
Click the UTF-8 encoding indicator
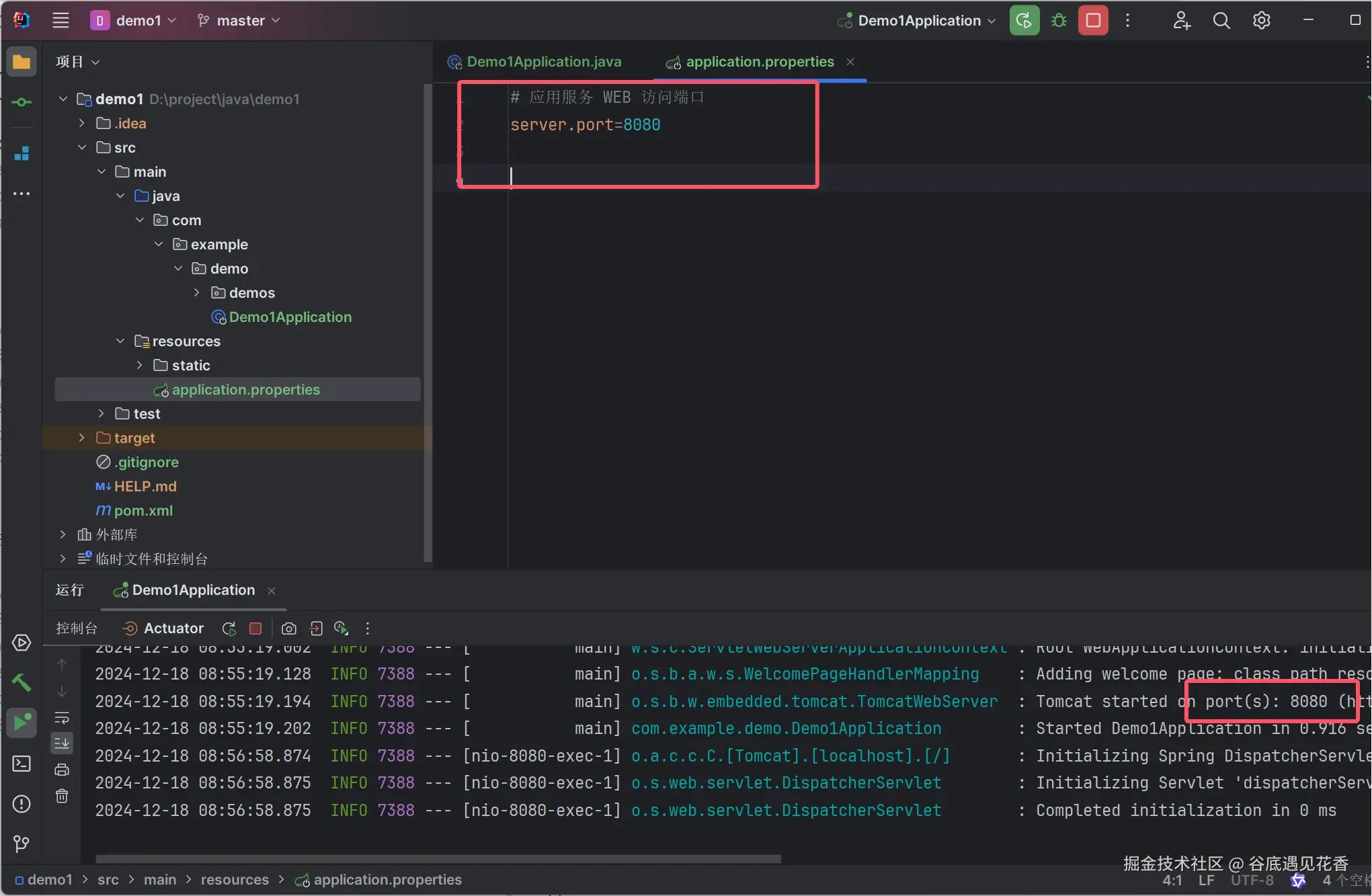tap(1252, 880)
